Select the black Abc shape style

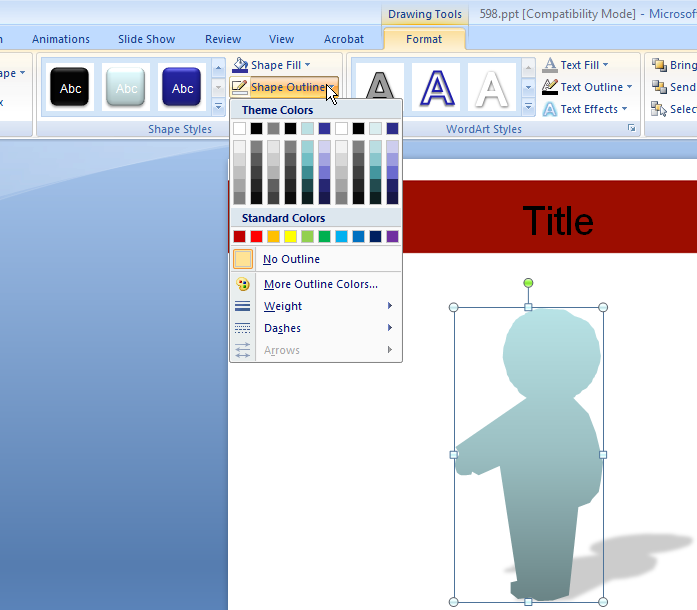71,88
